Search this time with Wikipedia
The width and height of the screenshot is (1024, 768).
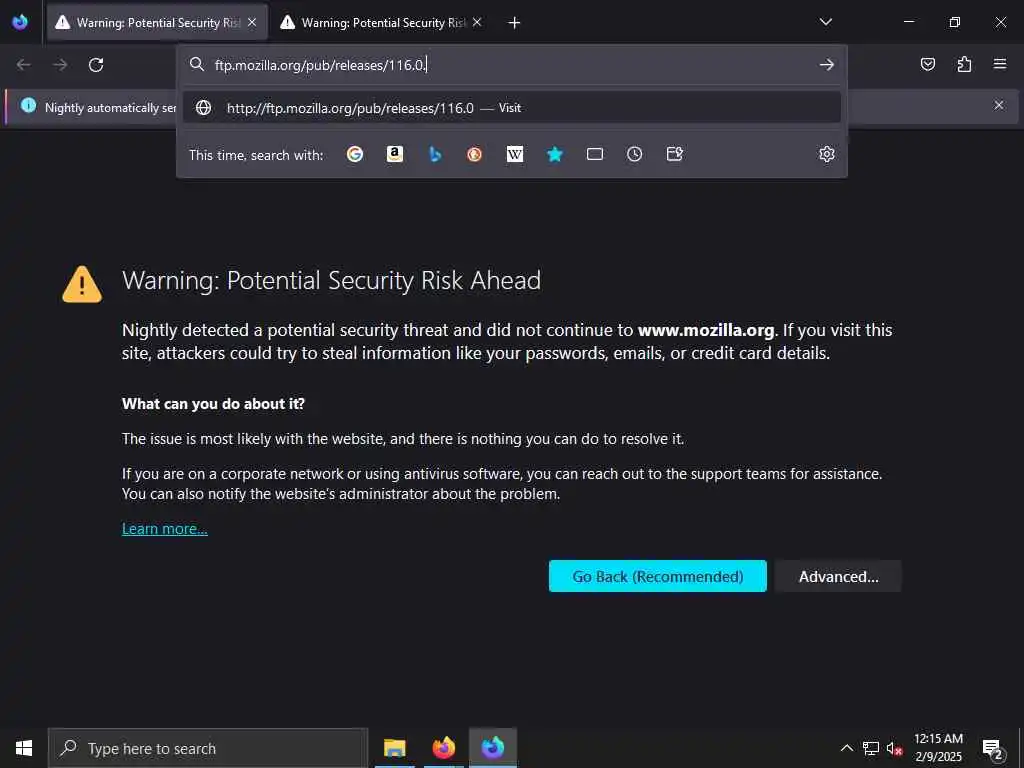coord(515,154)
